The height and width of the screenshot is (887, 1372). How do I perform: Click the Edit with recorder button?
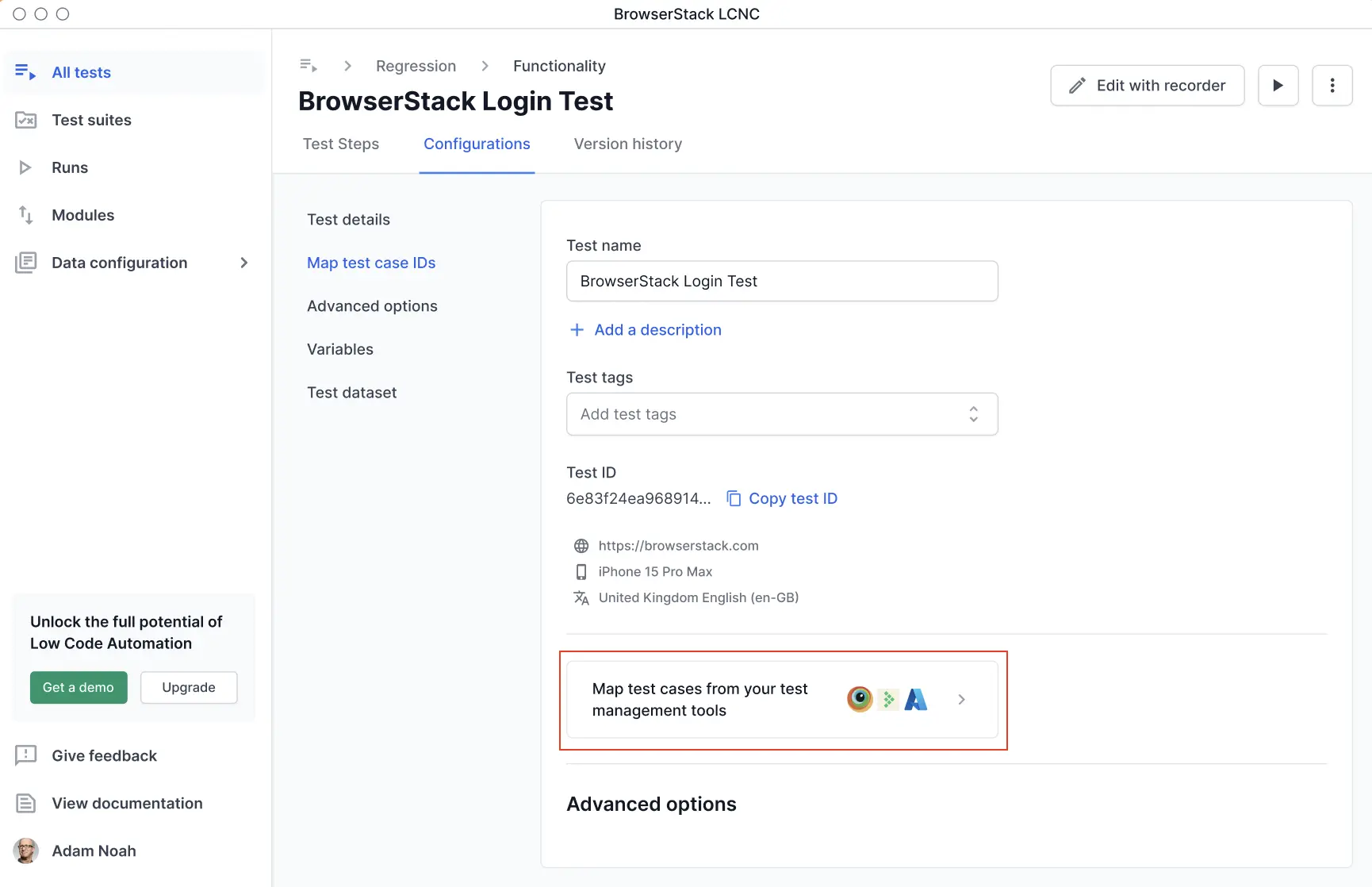(1147, 85)
